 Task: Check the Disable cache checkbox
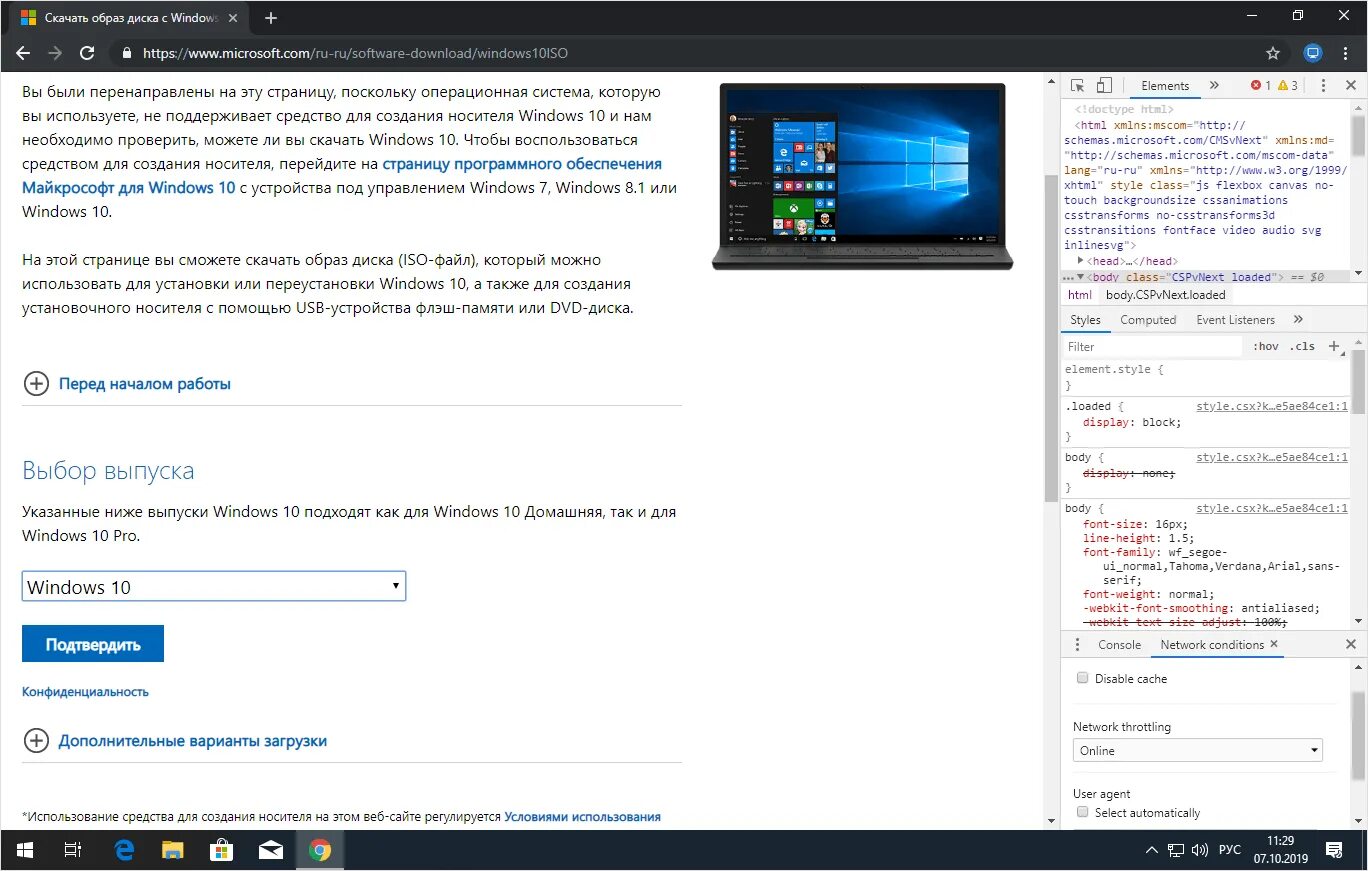[x=1081, y=678]
